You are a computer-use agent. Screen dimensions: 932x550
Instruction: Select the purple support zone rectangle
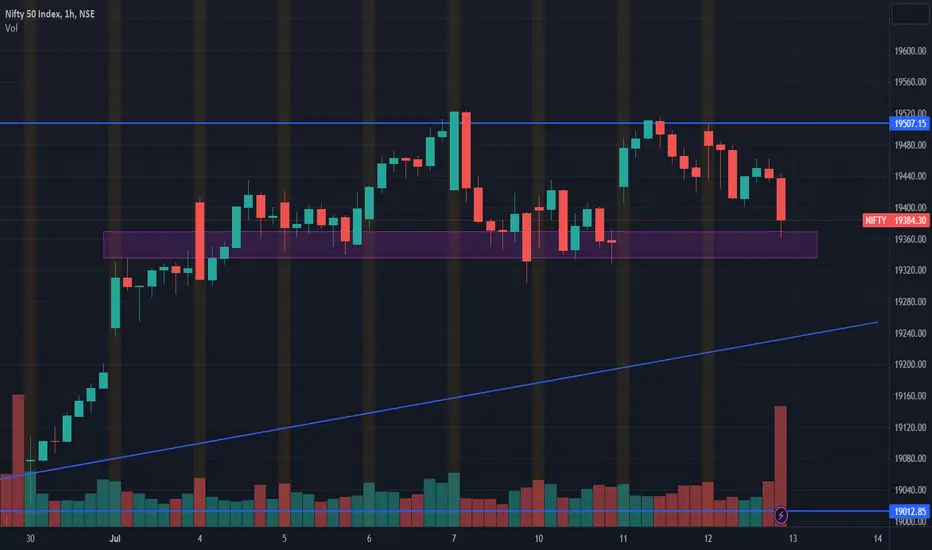[x=460, y=244]
